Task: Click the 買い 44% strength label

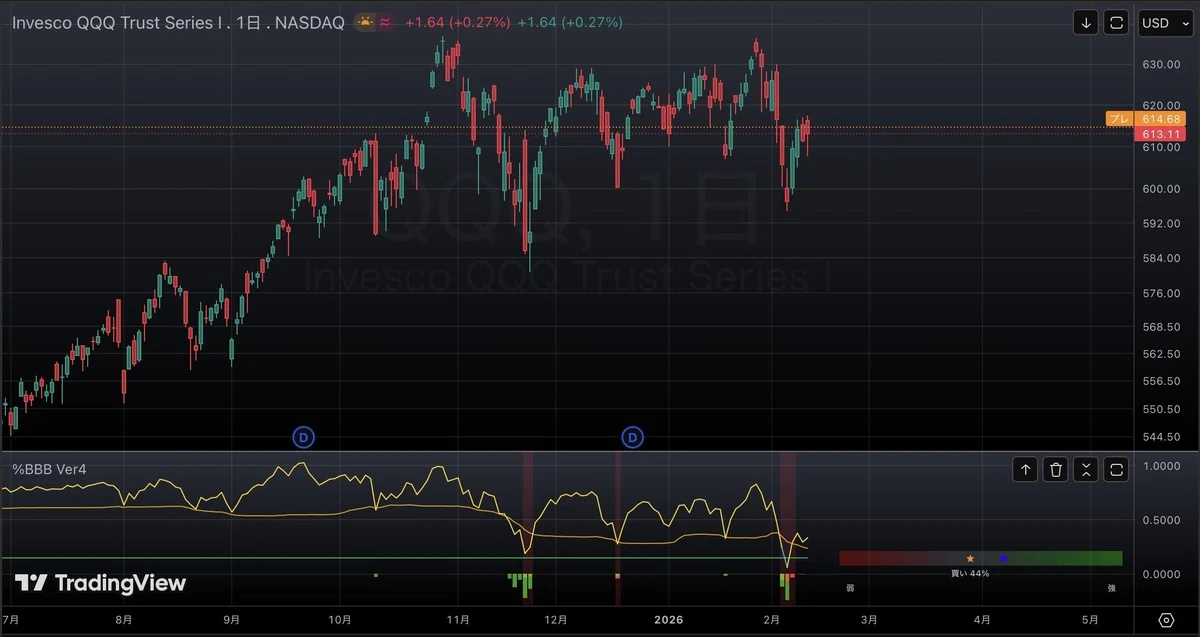Action: pos(970,573)
